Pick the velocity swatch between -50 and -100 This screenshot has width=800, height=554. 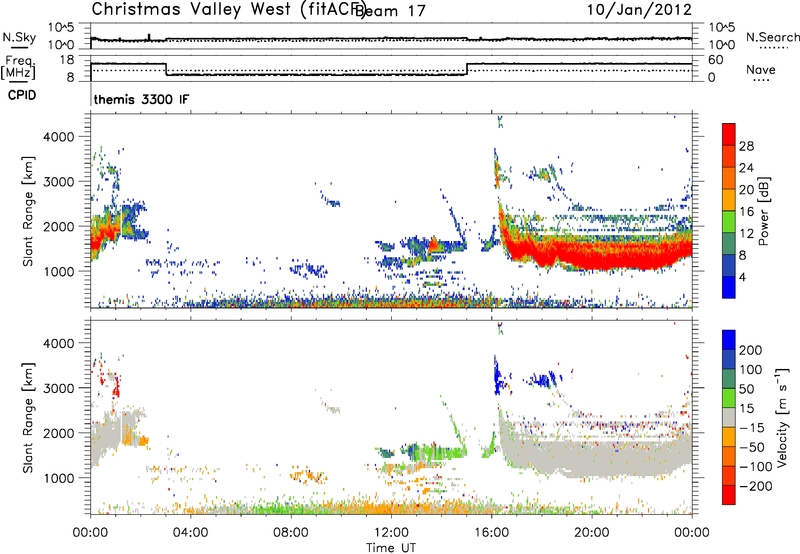click(x=729, y=456)
